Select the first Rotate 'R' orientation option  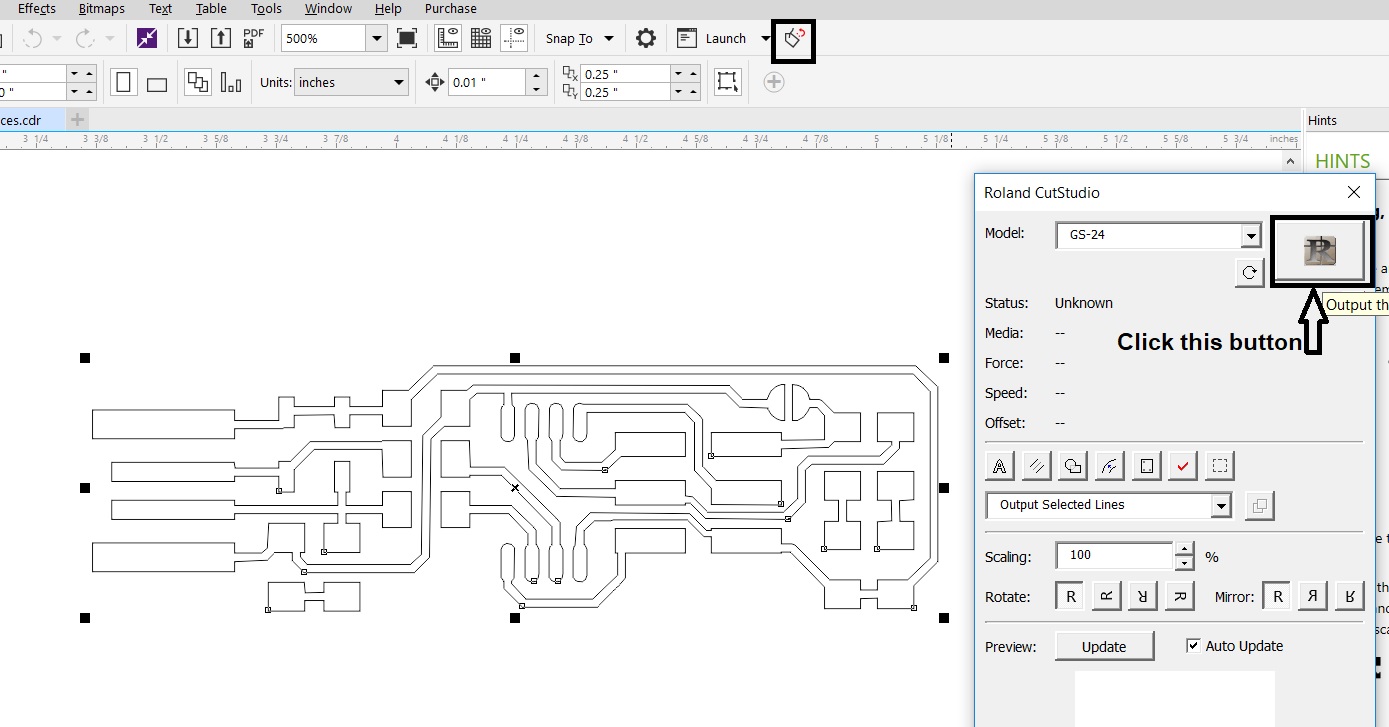[1070, 597]
